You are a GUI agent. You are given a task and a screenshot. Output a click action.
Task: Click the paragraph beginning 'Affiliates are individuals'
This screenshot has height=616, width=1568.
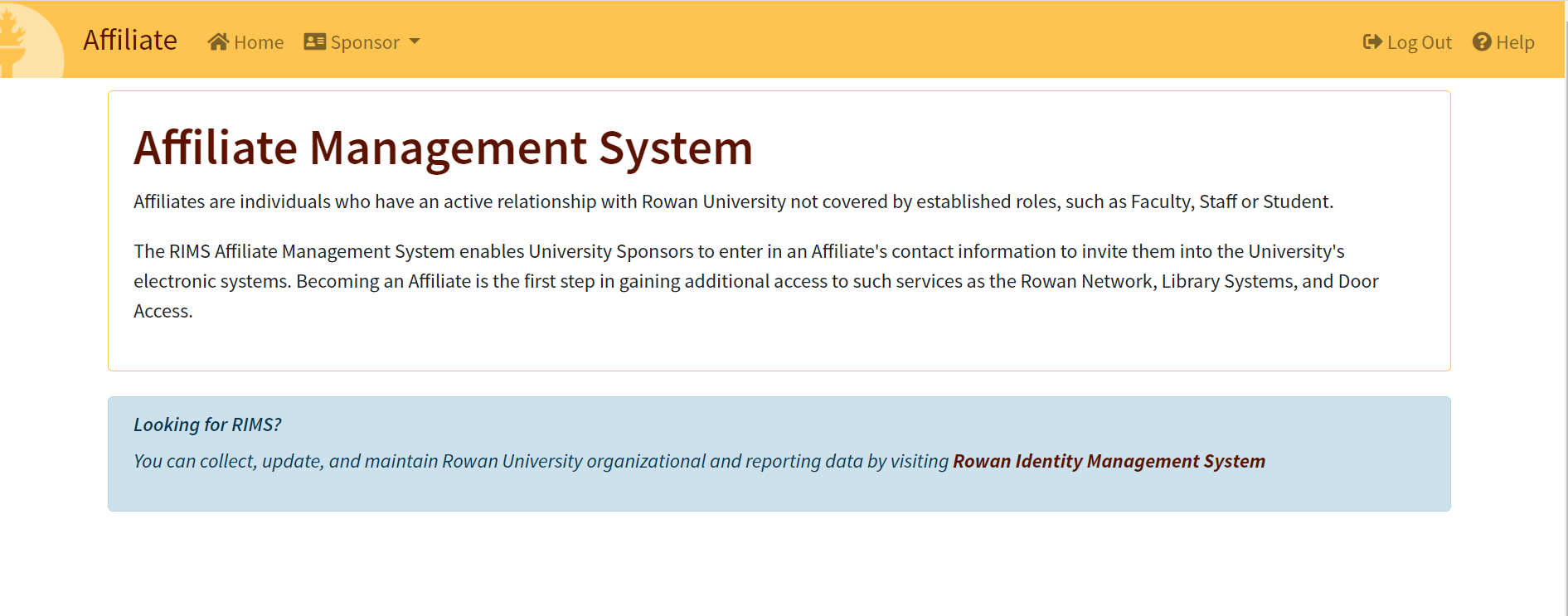[733, 201]
